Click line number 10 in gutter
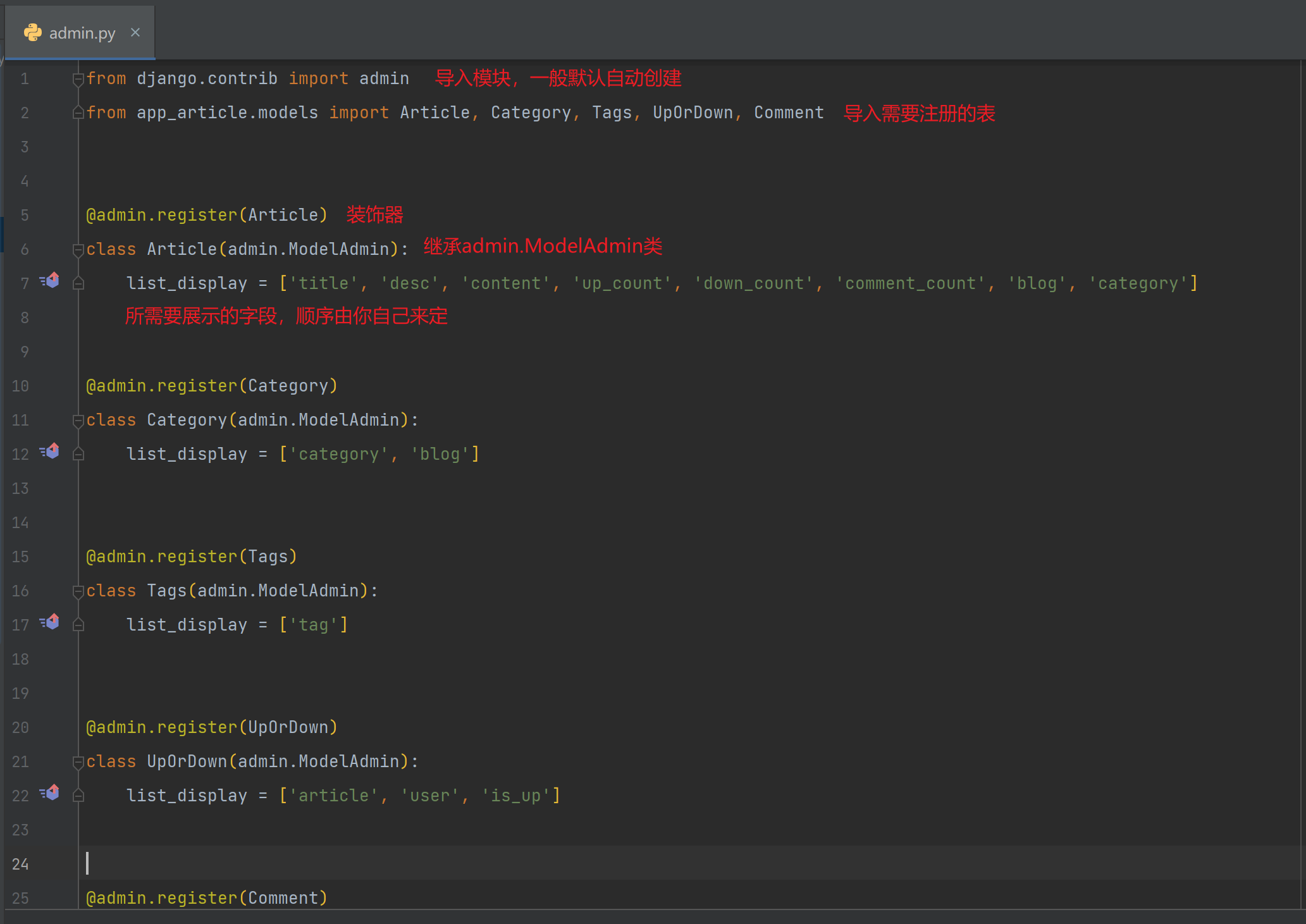This screenshot has width=1306, height=924. 20,386
